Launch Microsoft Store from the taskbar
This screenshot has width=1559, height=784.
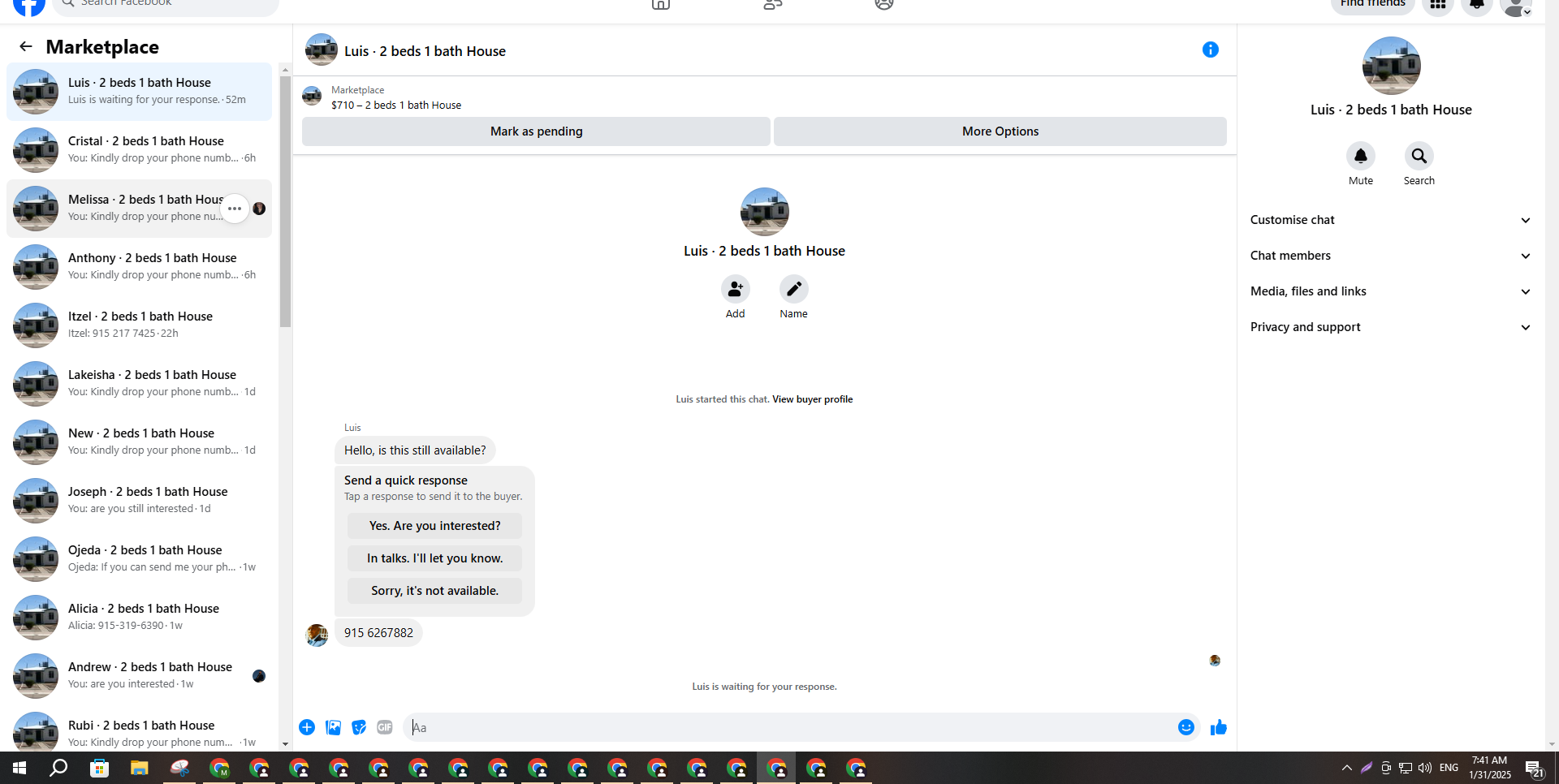99,768
